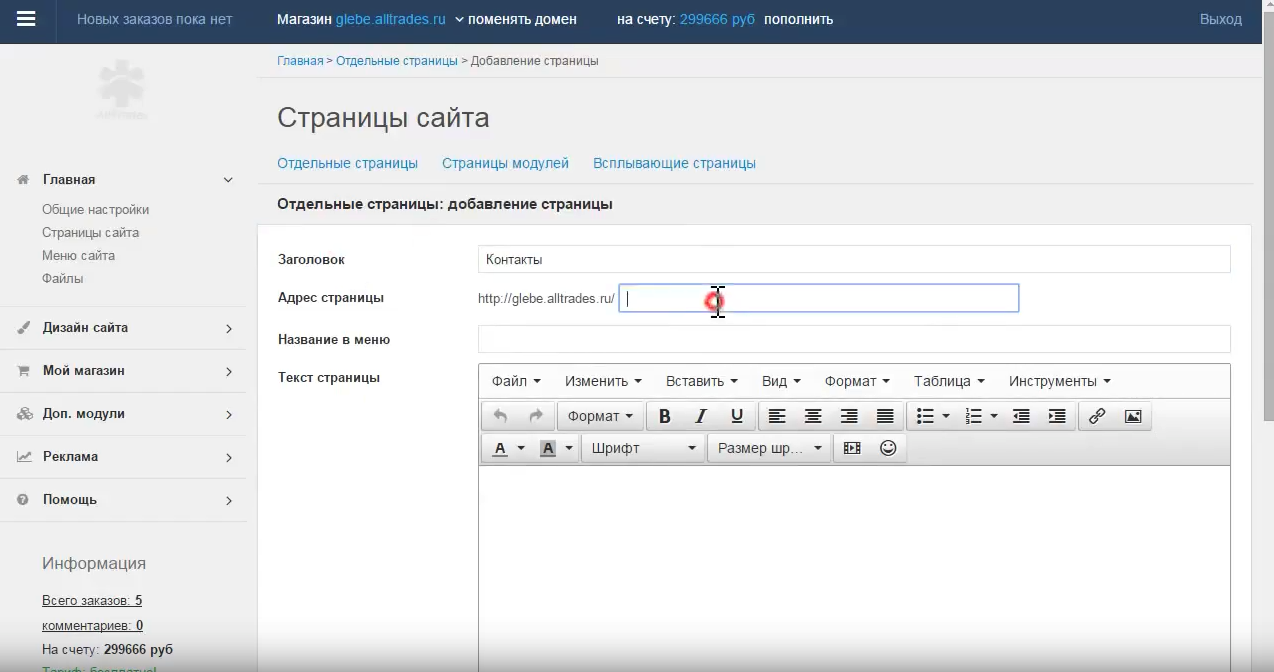The image size is (1274, 672).
Task: Click the Выход logout link
Action: [1220, 19]
